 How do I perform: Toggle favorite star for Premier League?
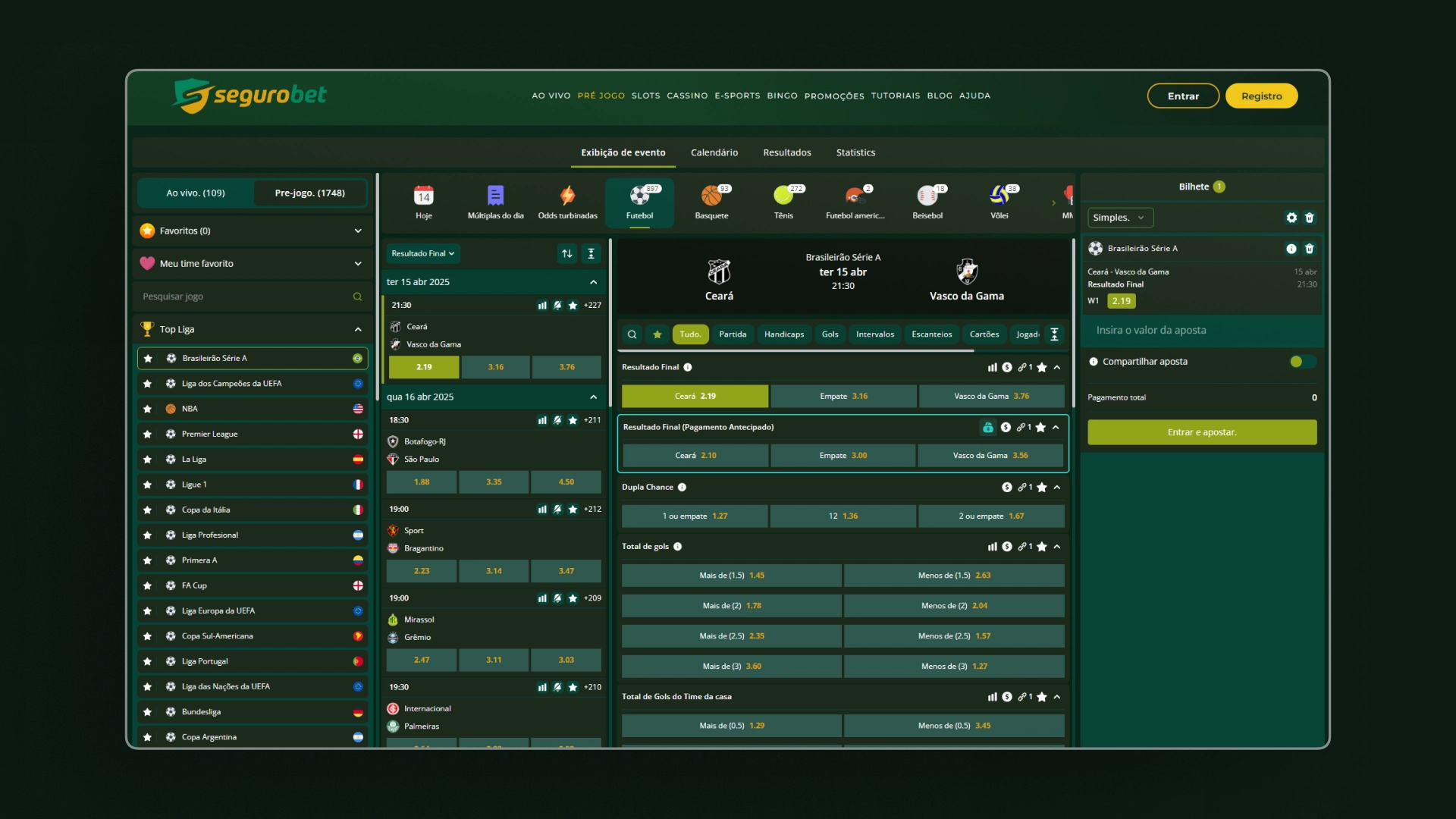coord(148,435)
